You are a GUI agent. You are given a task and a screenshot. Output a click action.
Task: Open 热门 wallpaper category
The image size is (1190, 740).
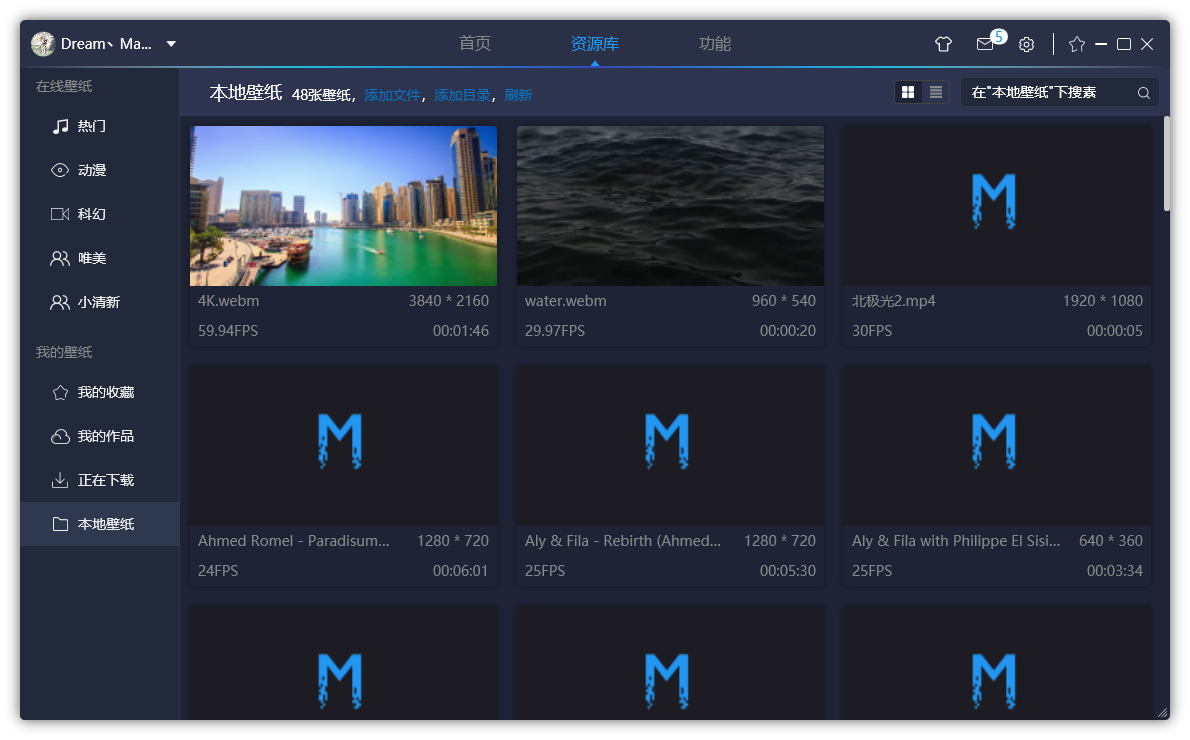pyautogui.click(x=100, y=126)
